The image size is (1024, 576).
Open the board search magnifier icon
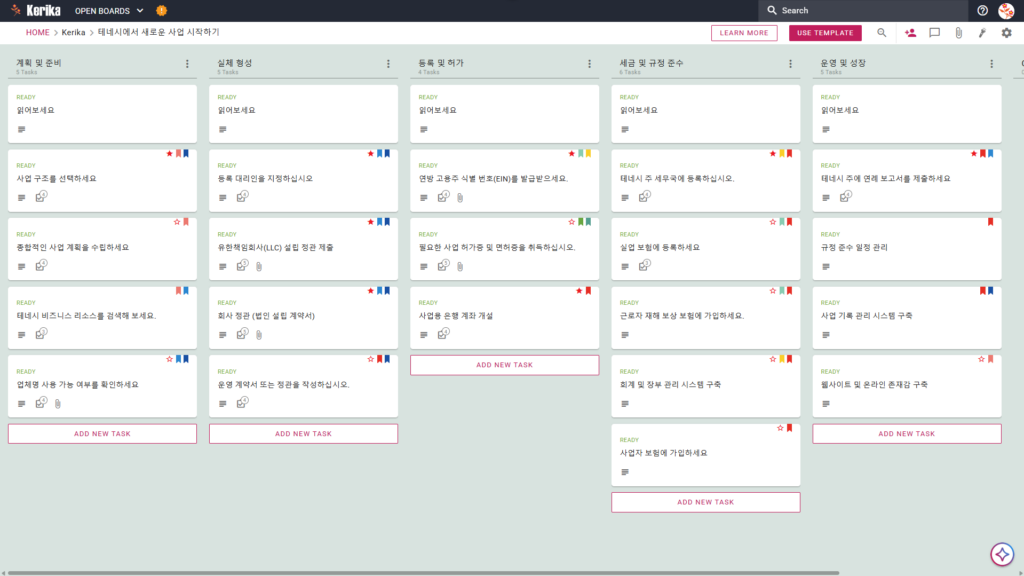(x=882, y=33)
